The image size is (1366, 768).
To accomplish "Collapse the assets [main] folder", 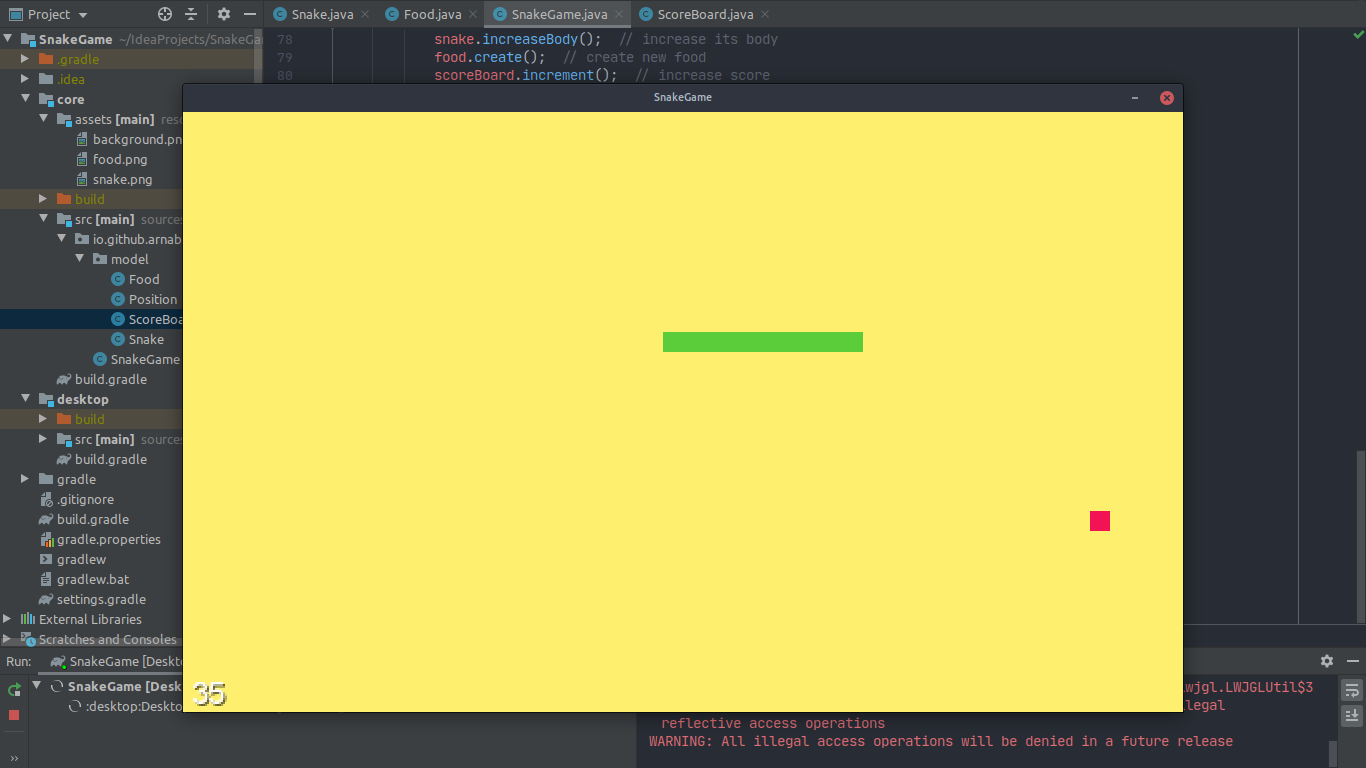I will 43,119.
